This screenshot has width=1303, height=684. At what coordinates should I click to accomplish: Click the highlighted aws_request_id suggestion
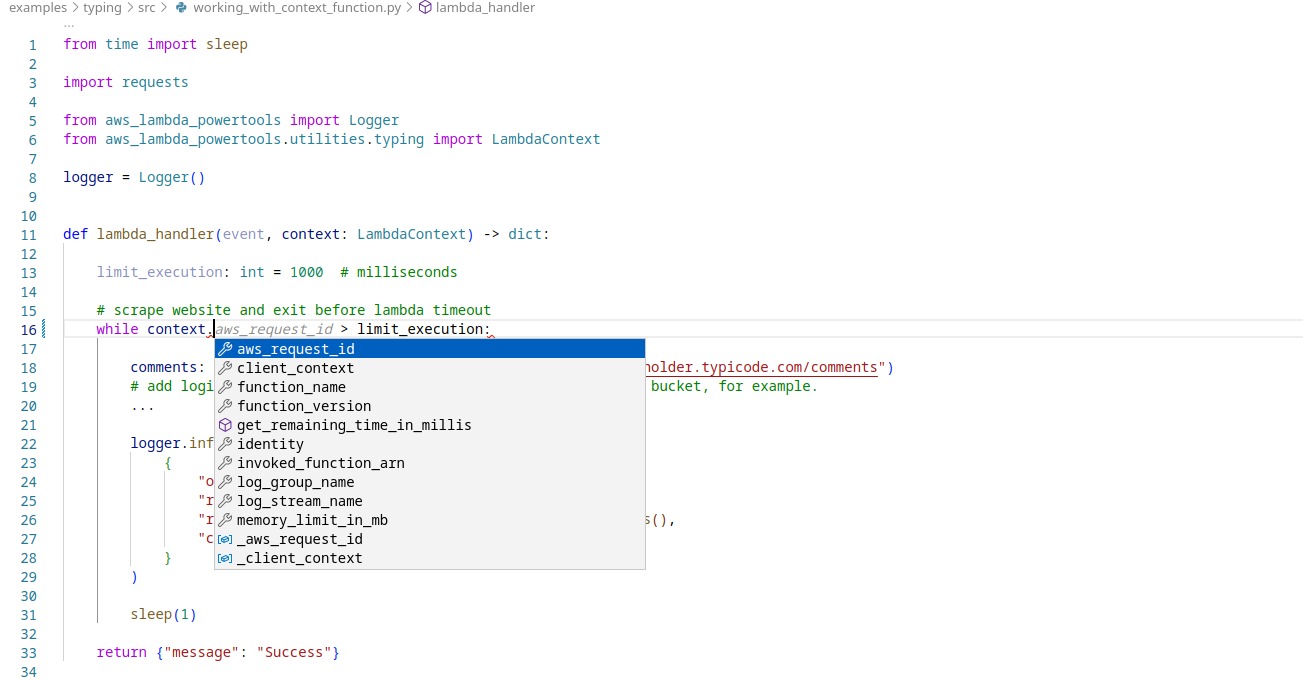(296, 348)
